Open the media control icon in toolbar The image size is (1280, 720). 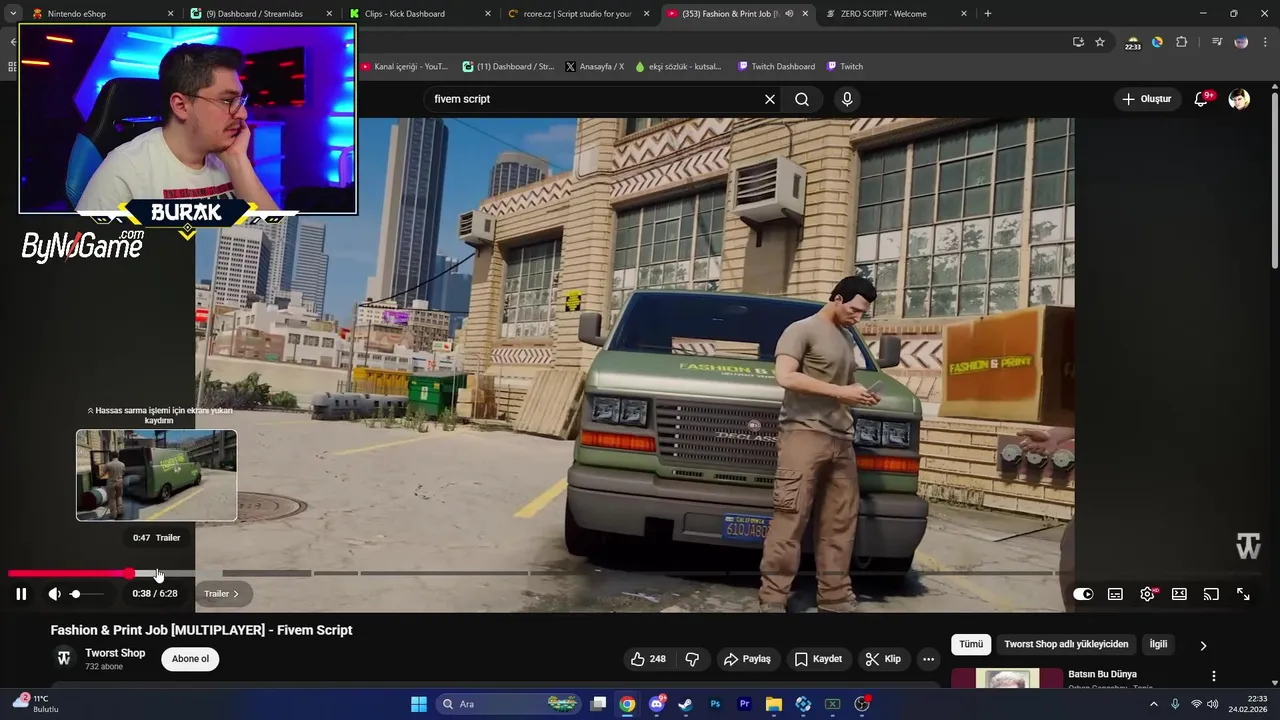click(1217, 42)
